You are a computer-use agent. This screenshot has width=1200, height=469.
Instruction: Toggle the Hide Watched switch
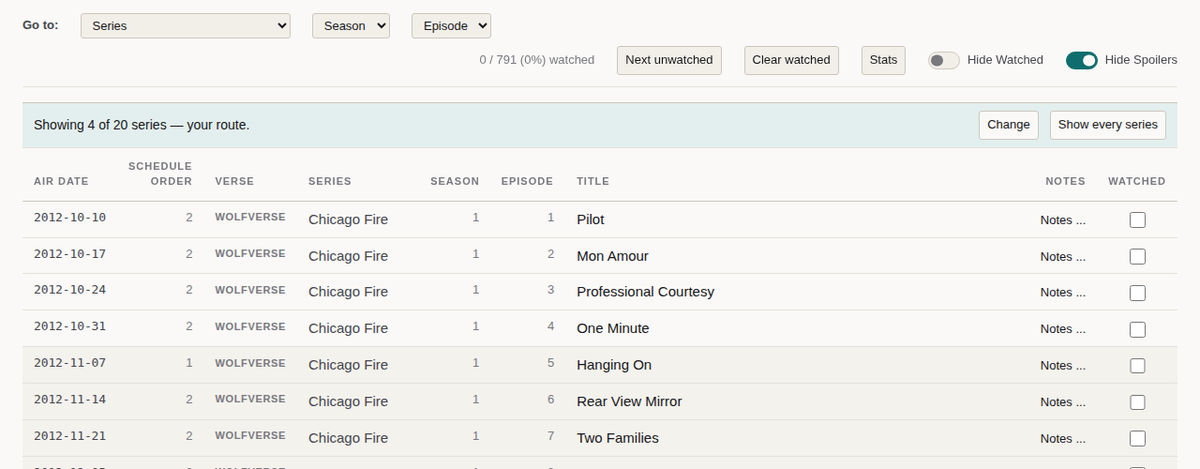click(x=944, y=60)
